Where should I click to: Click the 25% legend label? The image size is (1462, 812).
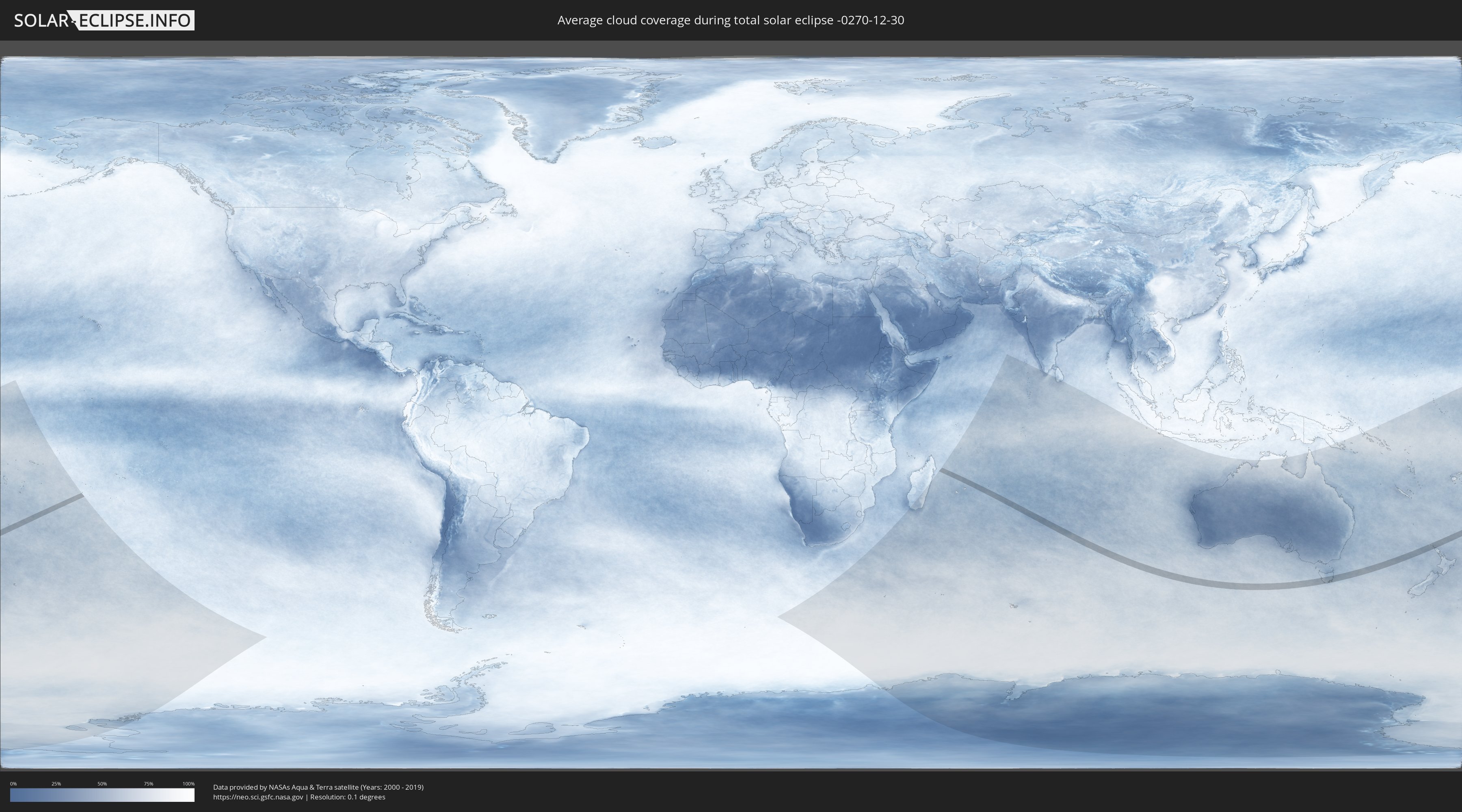(56, 784)
